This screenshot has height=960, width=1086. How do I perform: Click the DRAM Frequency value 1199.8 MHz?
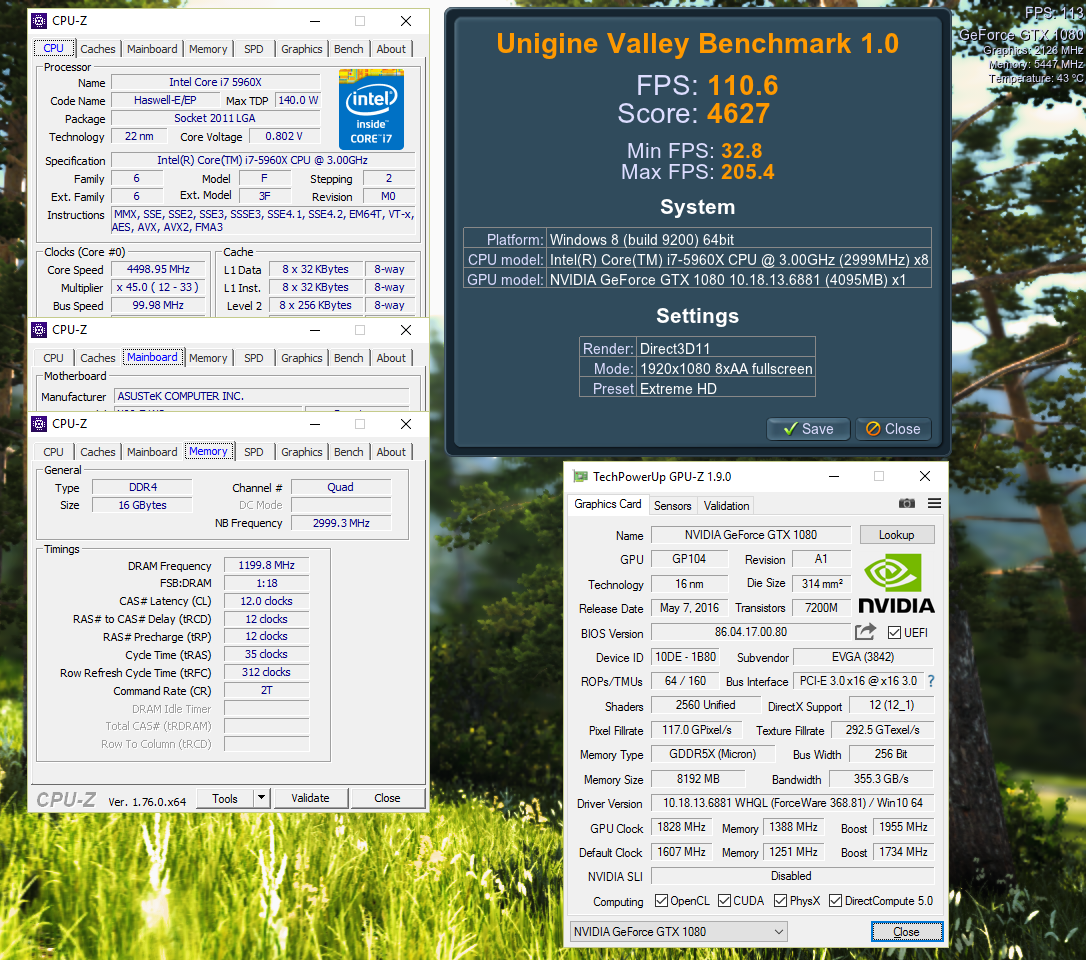tap(266, 565)
